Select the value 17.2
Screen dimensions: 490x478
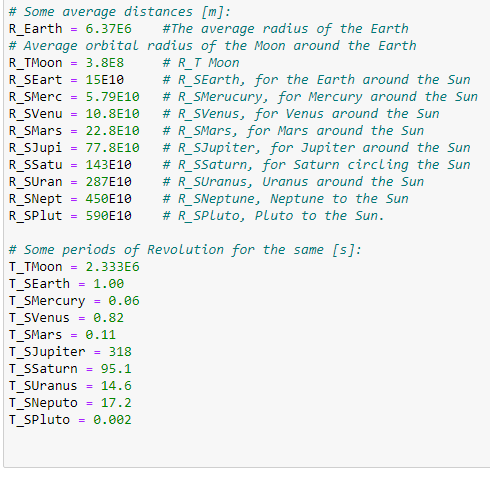(116, 403)
